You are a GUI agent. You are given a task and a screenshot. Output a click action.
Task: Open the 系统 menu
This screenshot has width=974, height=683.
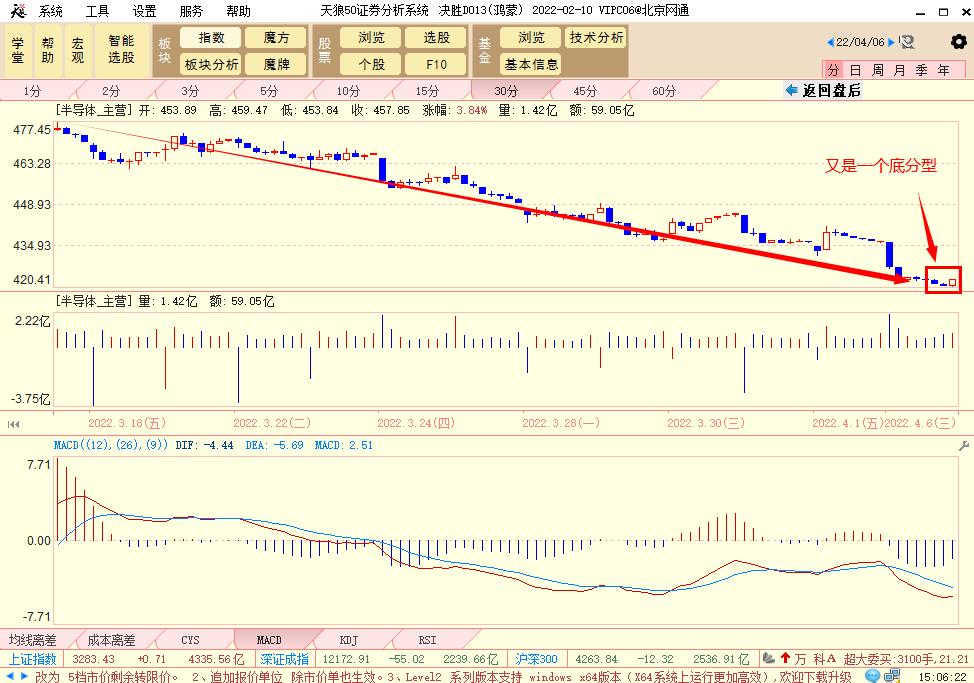[50, 11]
